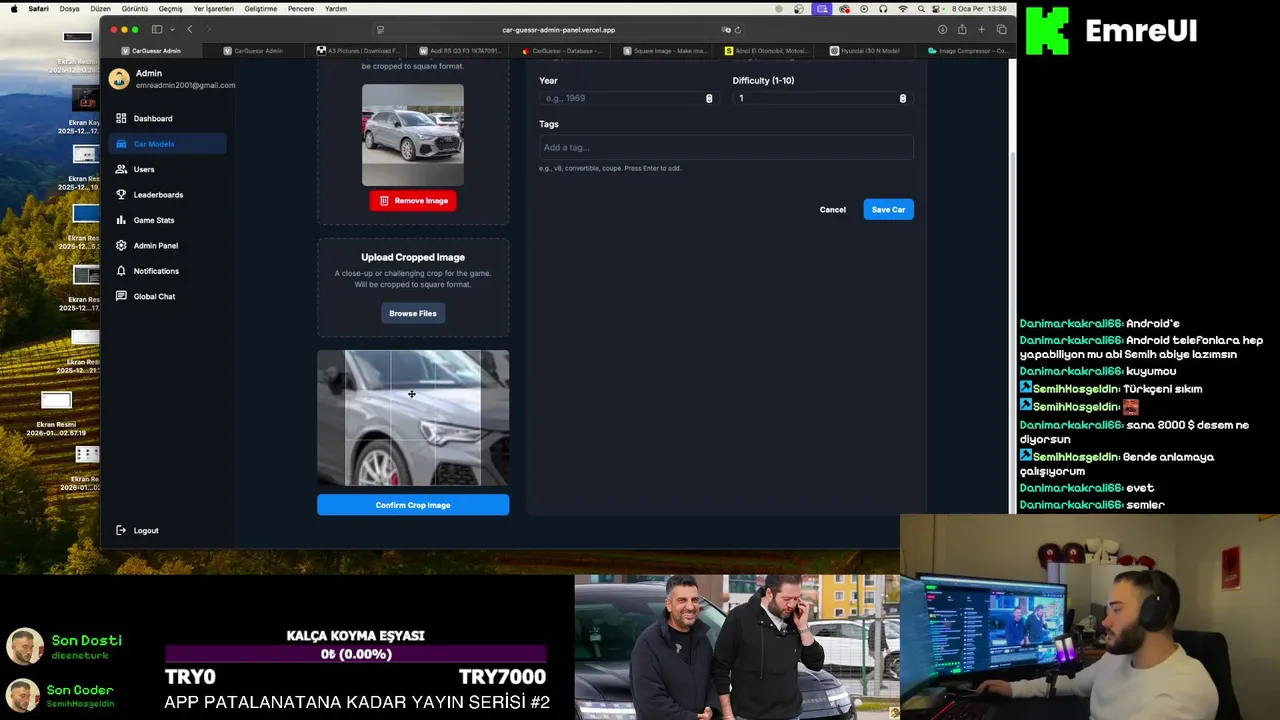The image size is (1280, 720).
Task: Click the Add a tag input
Action: pos(726,147)
